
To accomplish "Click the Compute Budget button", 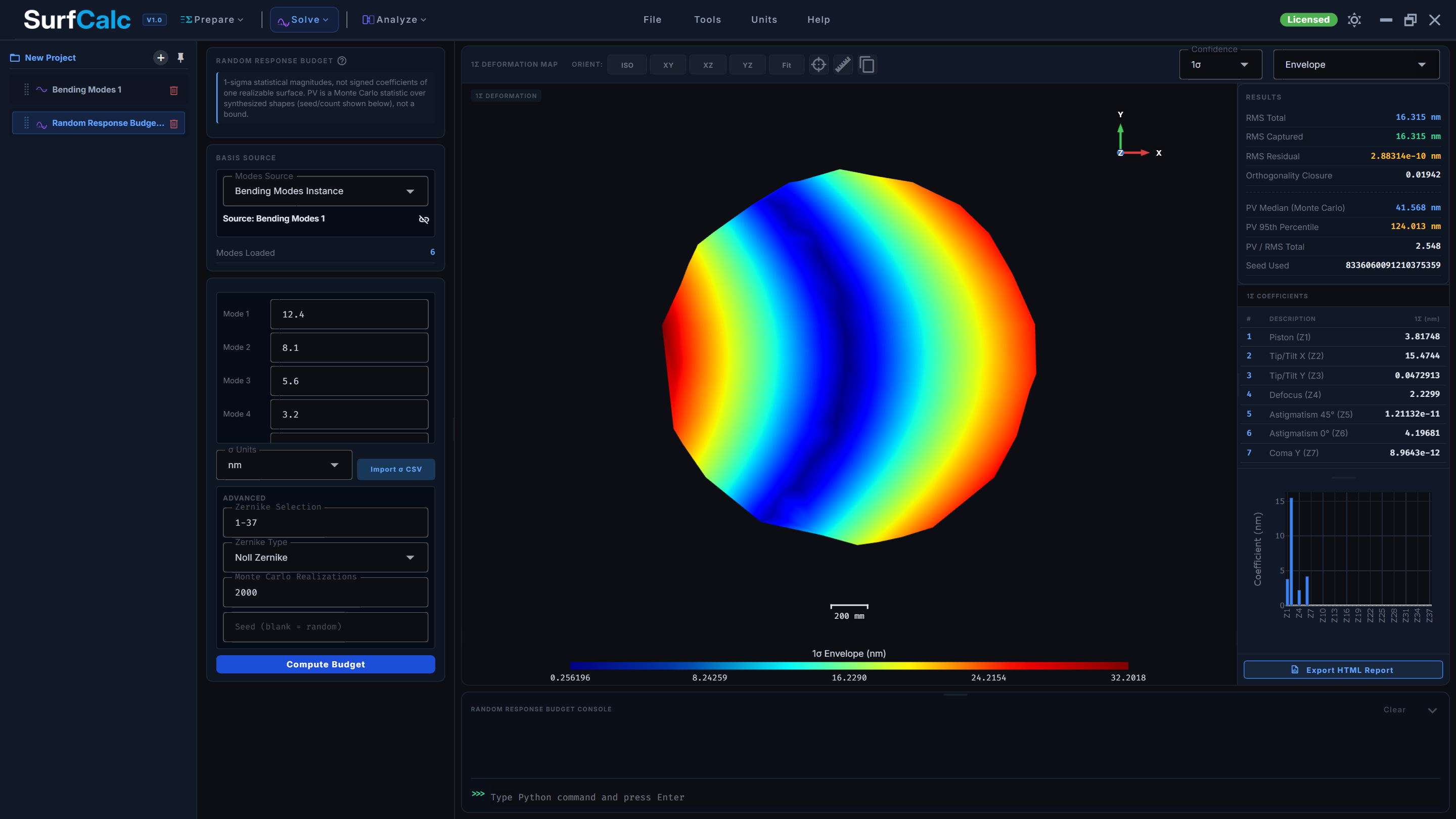I will 326,664.
